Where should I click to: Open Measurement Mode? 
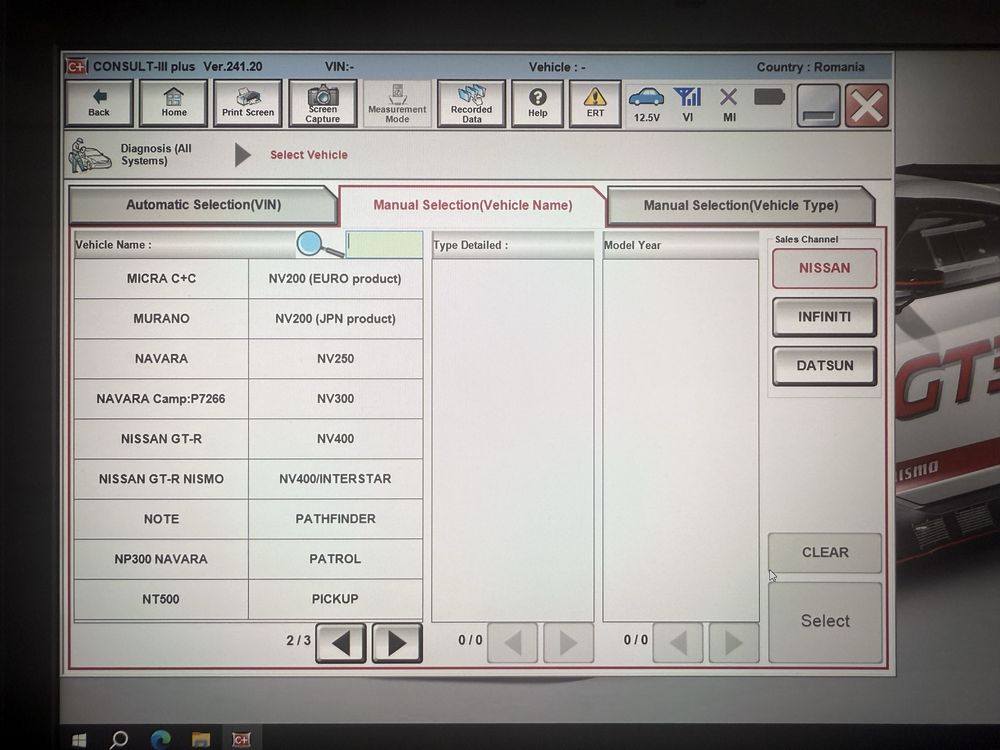click(x=397, y=103)
